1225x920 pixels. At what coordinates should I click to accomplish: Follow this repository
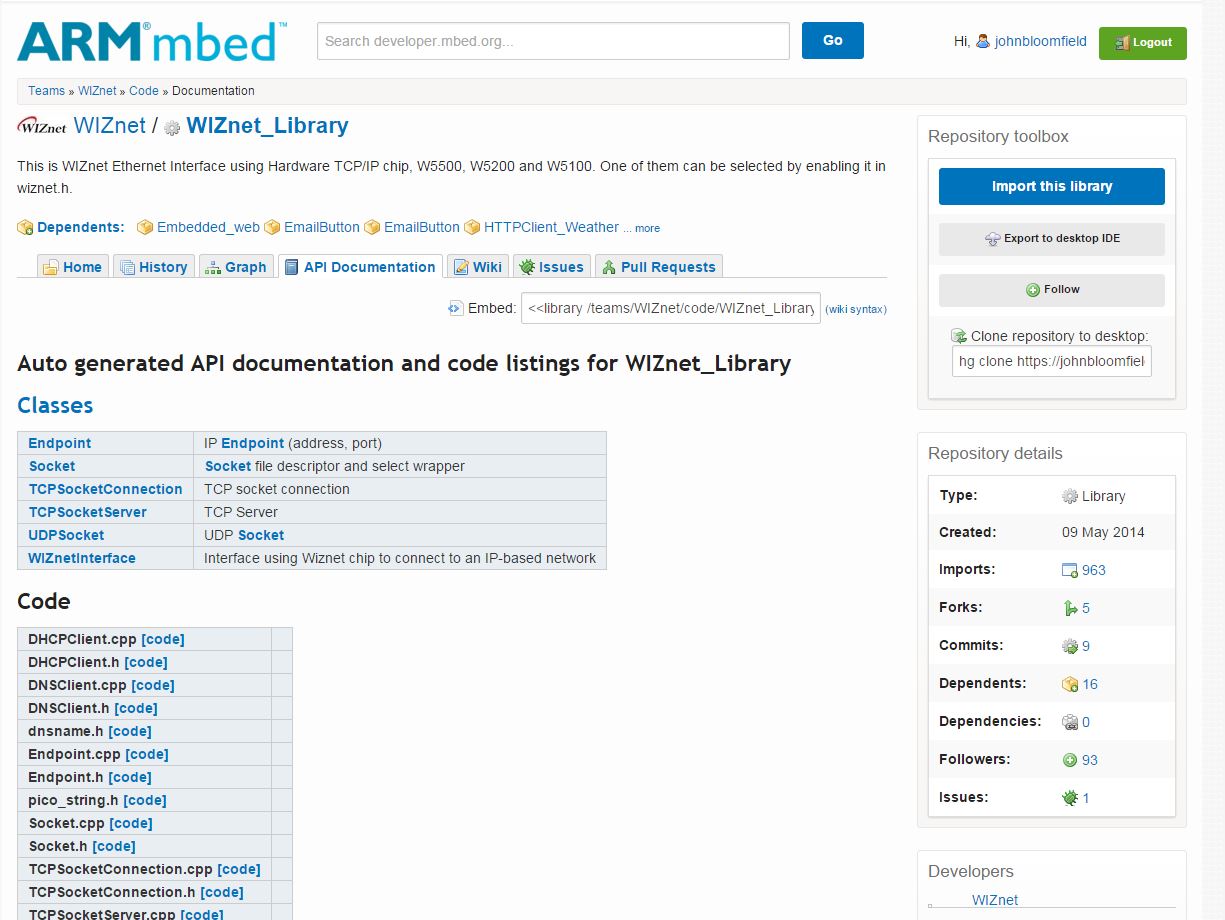[x=1051, y=290]
